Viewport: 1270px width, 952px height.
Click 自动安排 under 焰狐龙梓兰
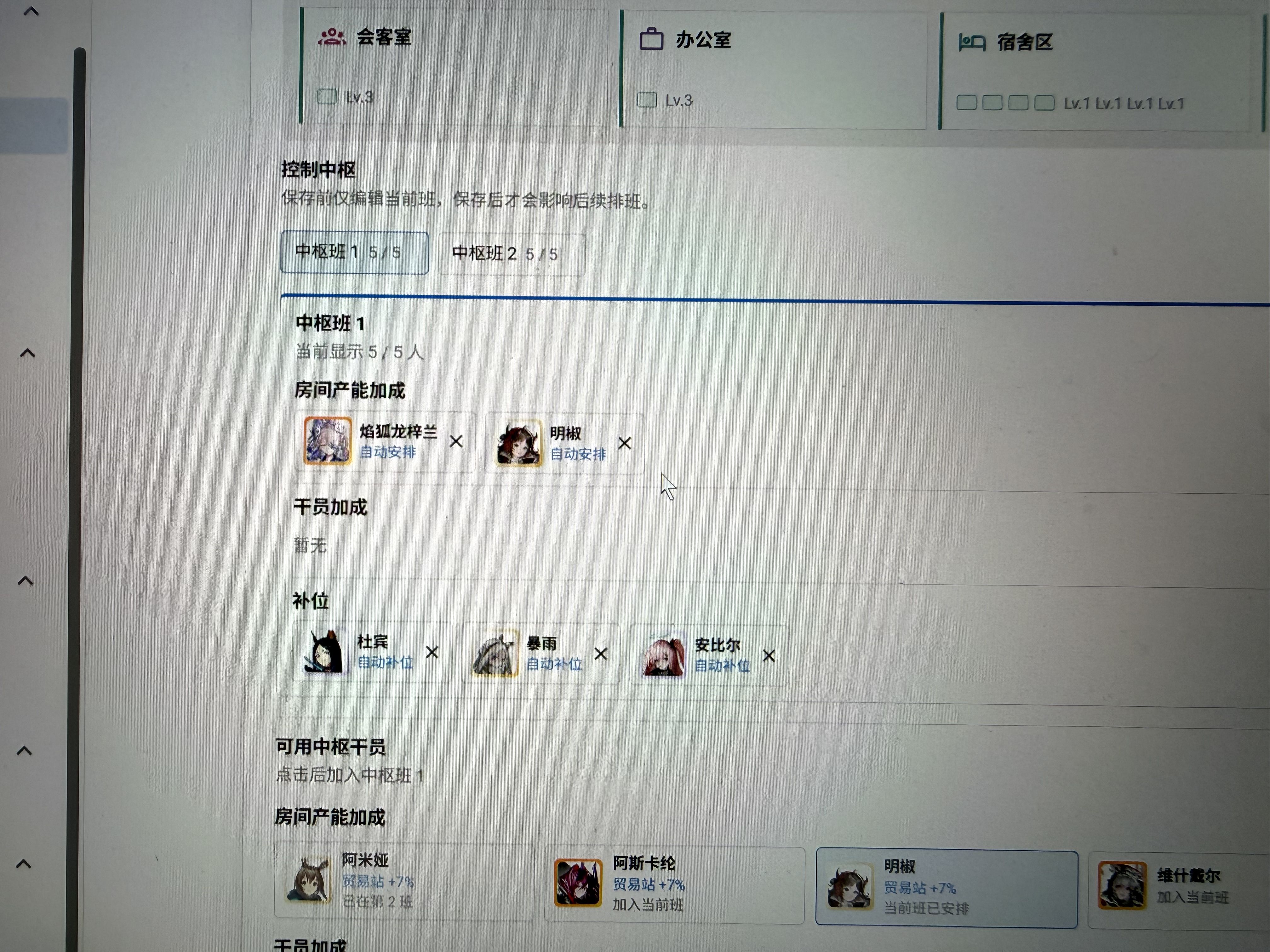click(388, 452)
